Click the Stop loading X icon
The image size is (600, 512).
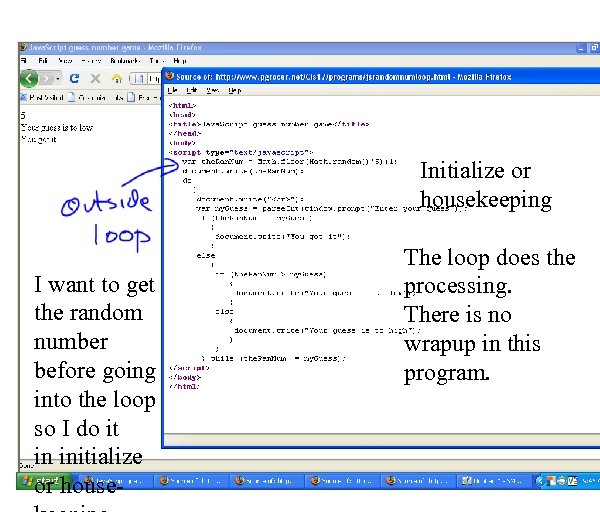[95, 78]
